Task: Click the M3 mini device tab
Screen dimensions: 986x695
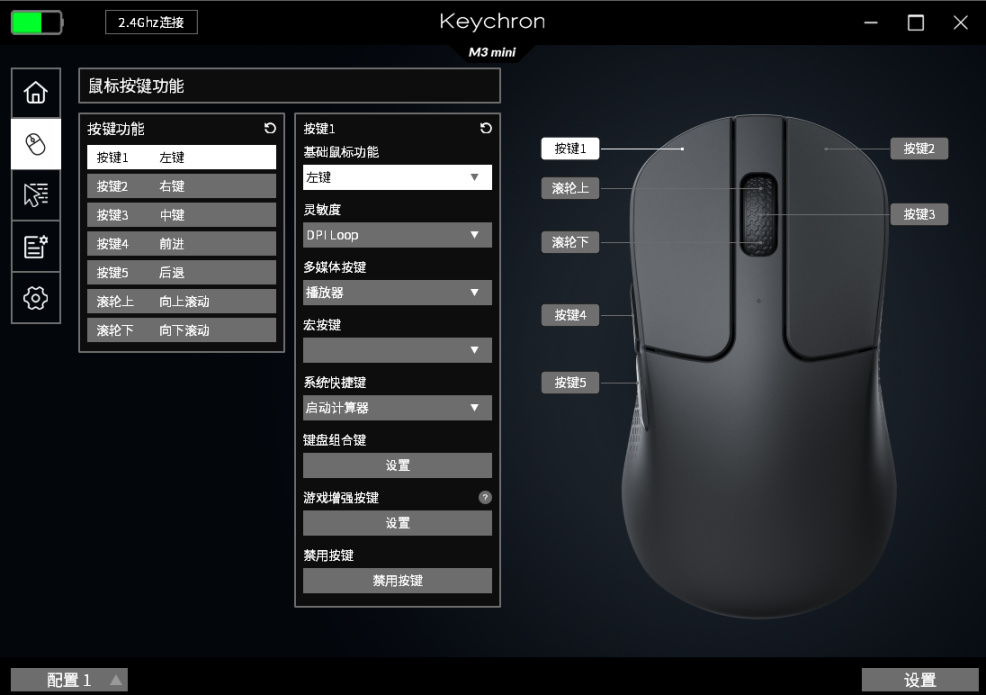Action: [x=492, y=52]
